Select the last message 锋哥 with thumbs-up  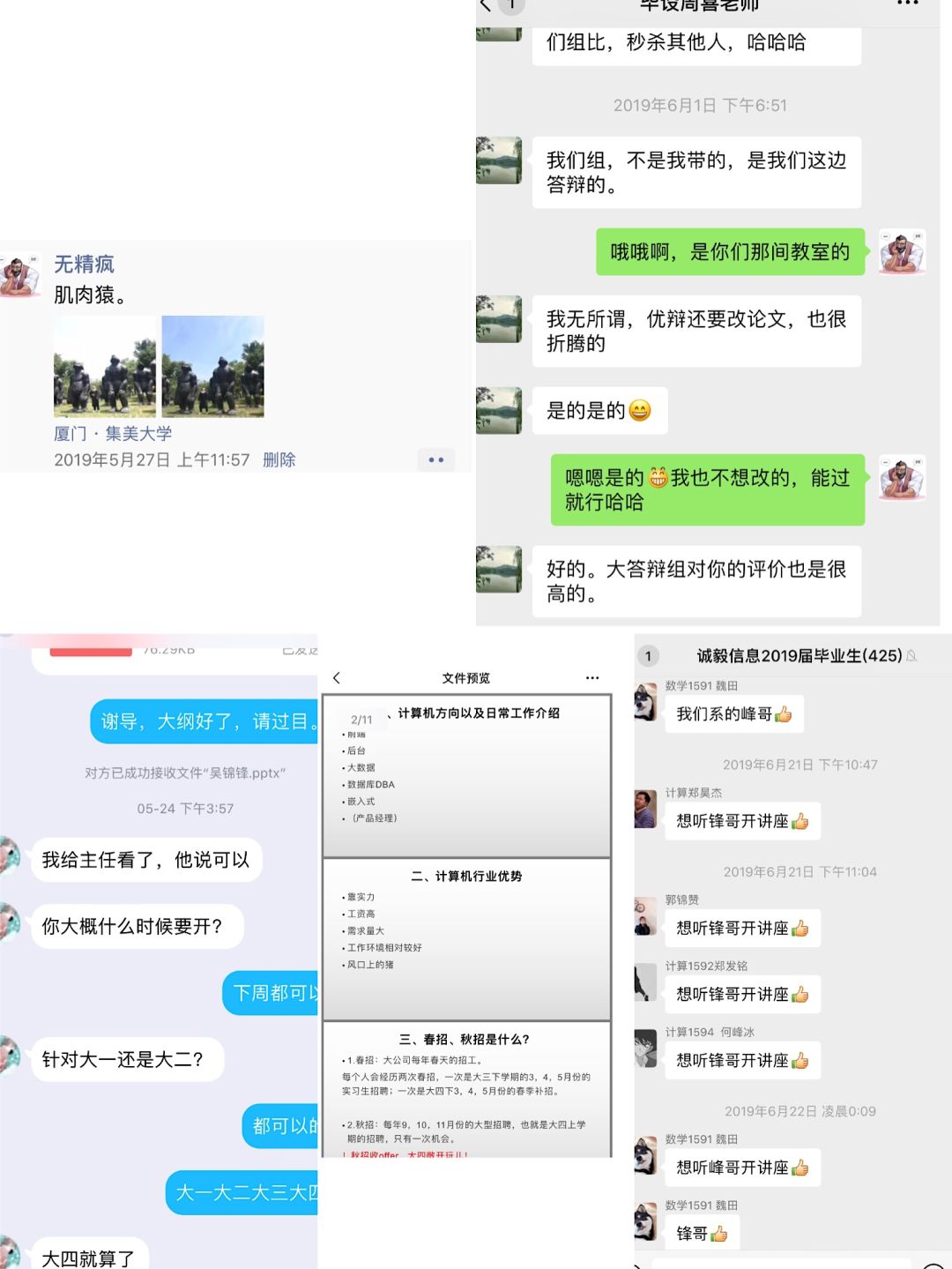tap(703, 1234)
